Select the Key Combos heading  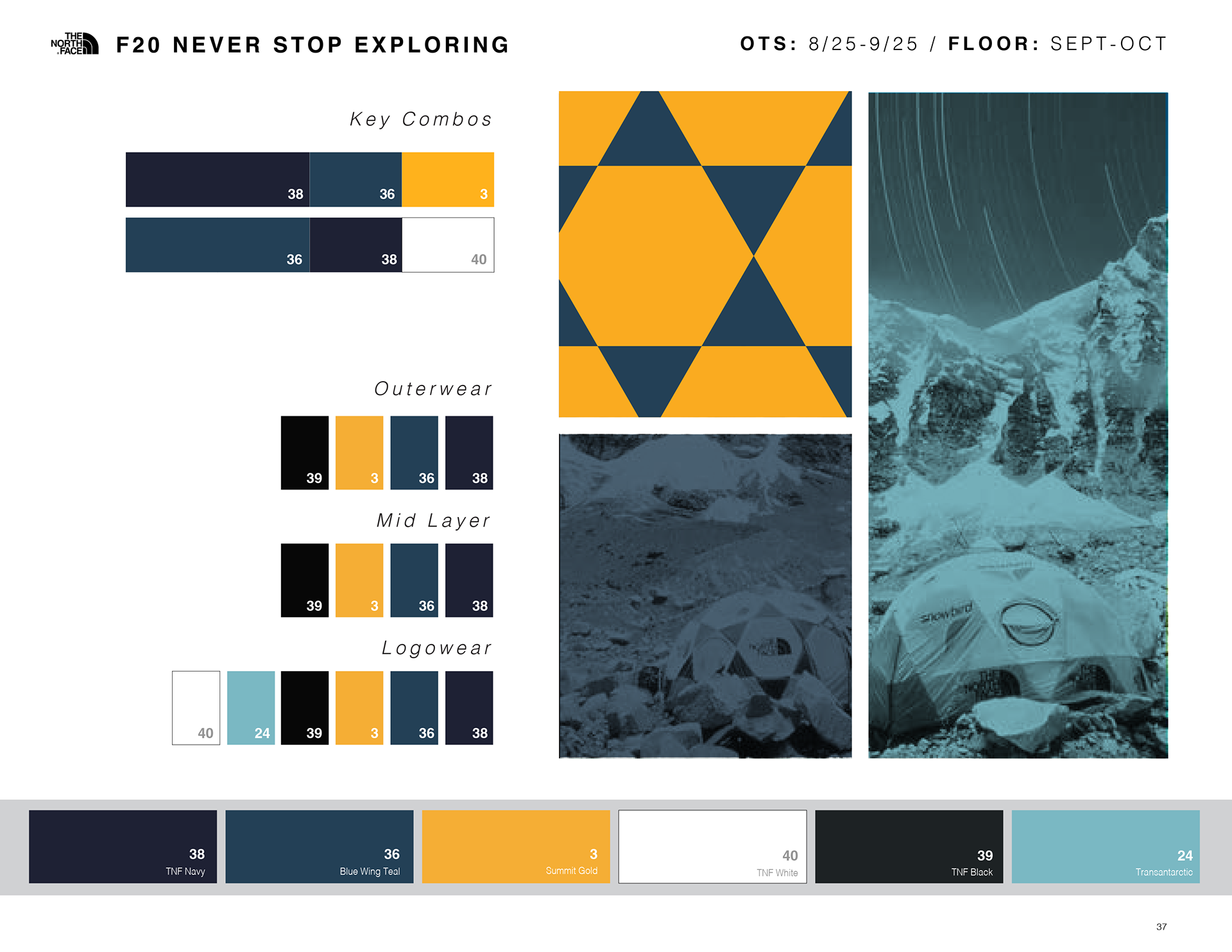pos(421,119)
